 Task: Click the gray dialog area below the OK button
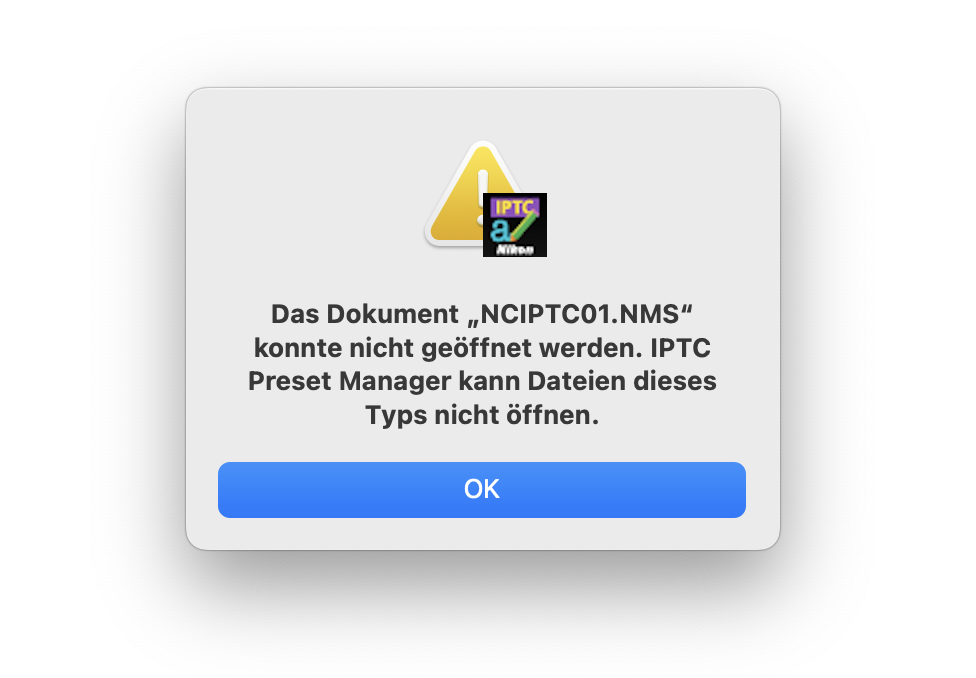pyautogui.click(x=482, y=533)
